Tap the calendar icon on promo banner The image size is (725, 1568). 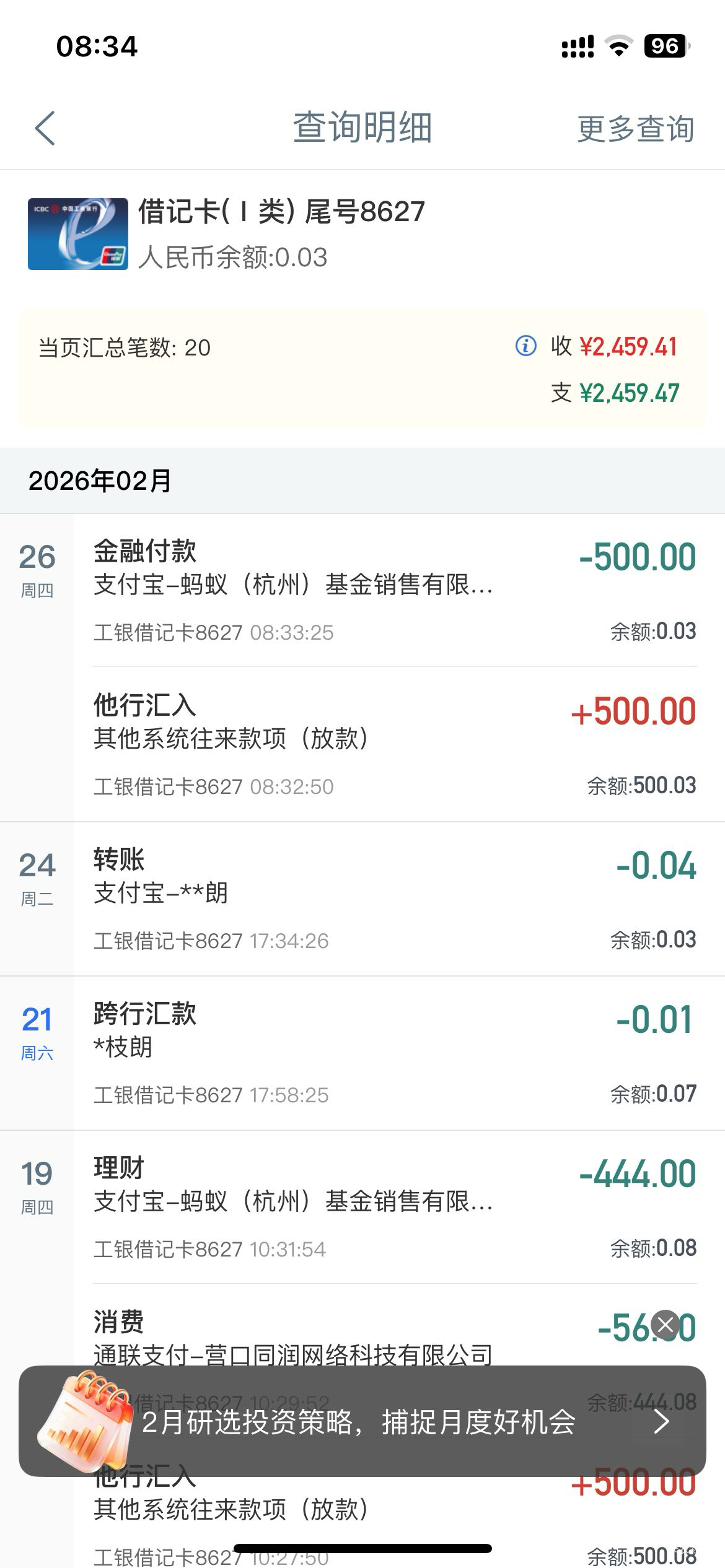point(84,1417)
